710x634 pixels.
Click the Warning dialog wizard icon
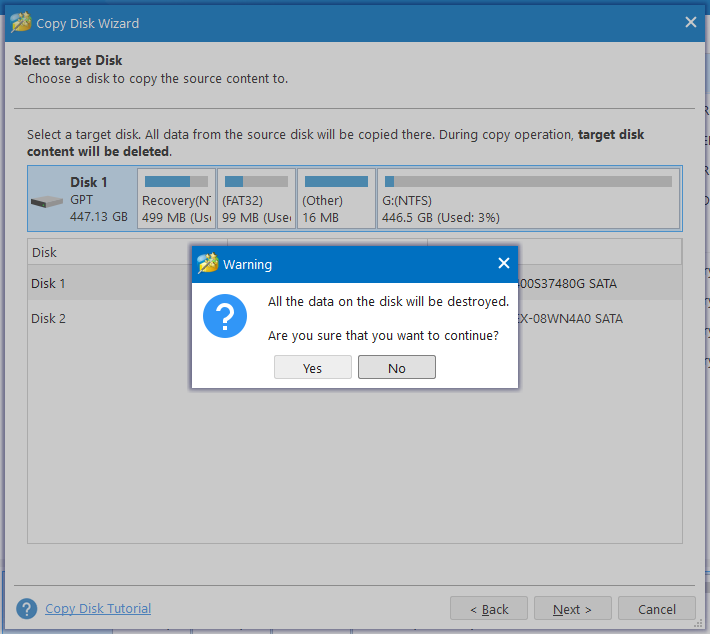pos(208,263)
